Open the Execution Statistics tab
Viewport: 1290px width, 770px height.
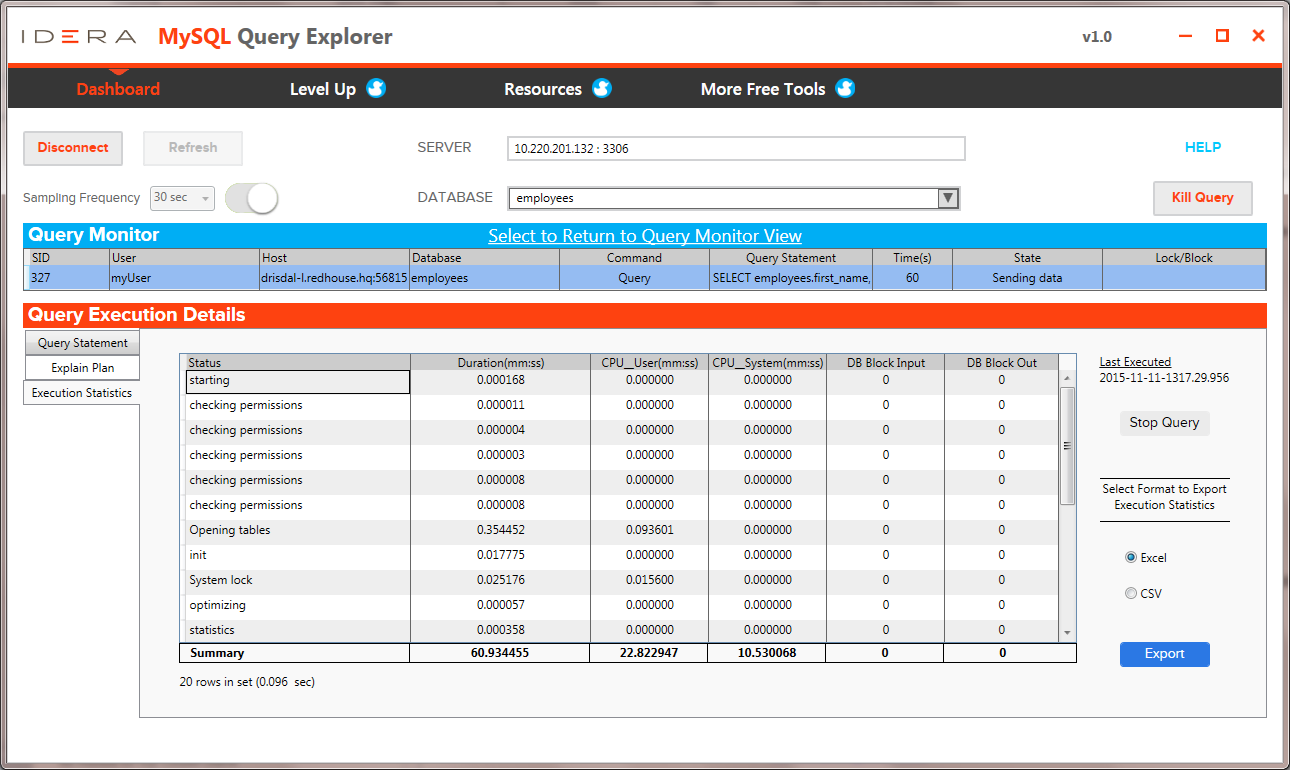tap(81, 392)
